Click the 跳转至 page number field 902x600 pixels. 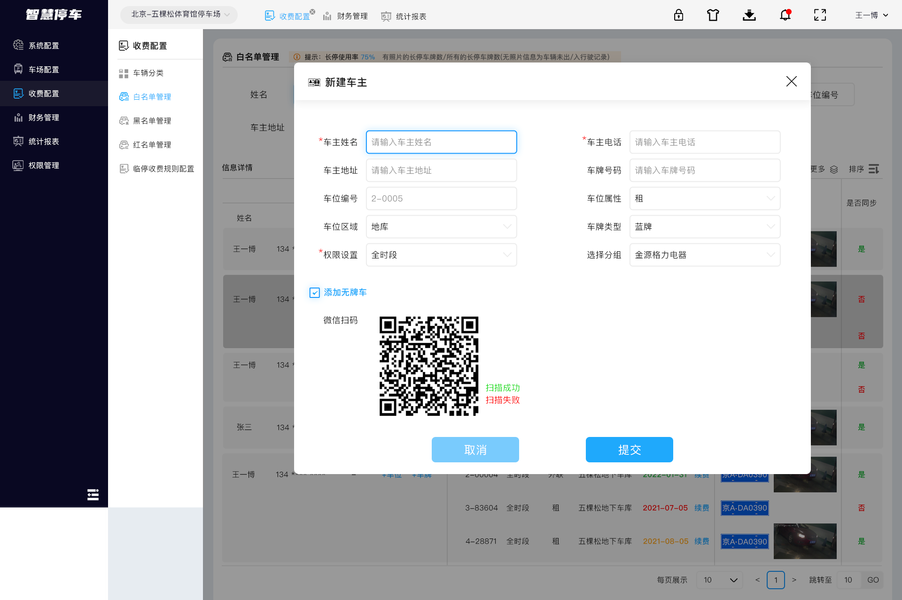[x=849, y=580]
